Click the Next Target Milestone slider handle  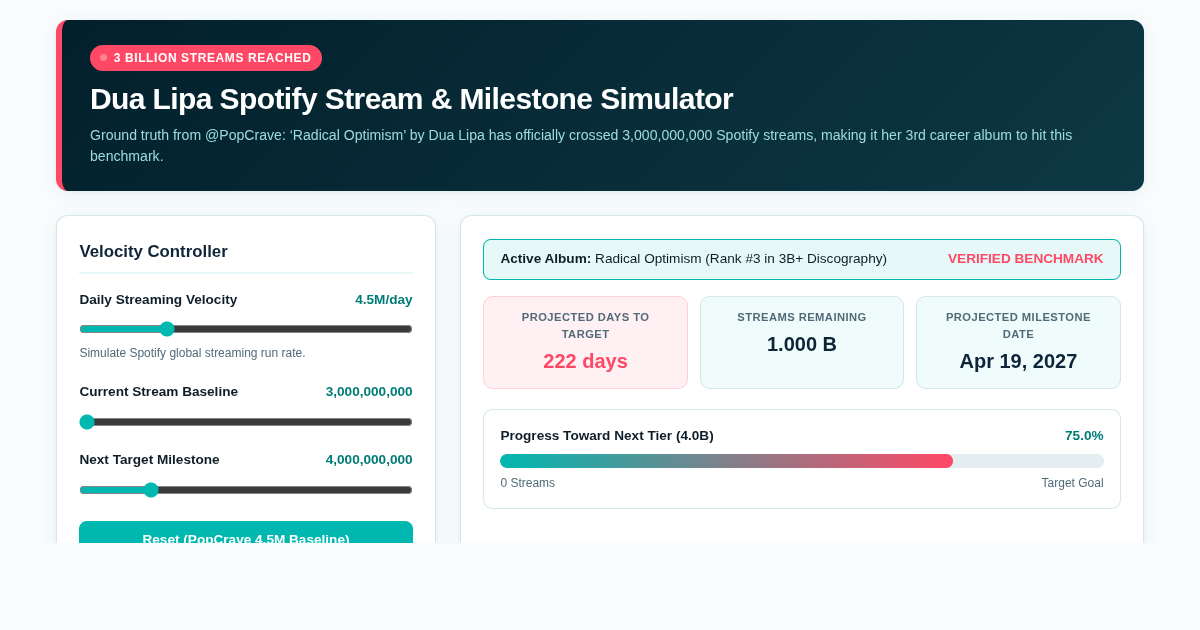151,490
